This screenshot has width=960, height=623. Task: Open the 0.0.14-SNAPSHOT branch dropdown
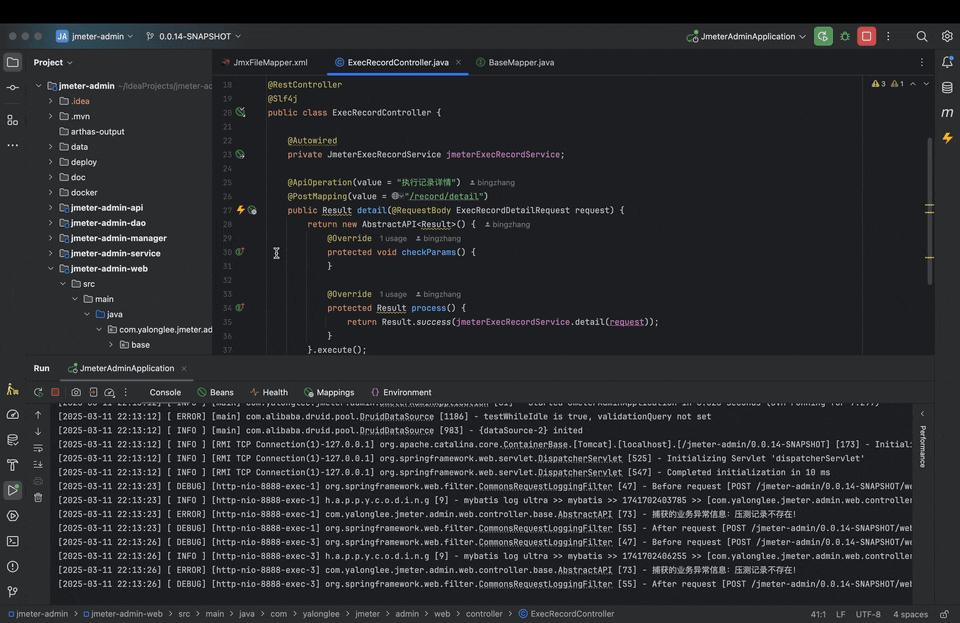[193, 36]
